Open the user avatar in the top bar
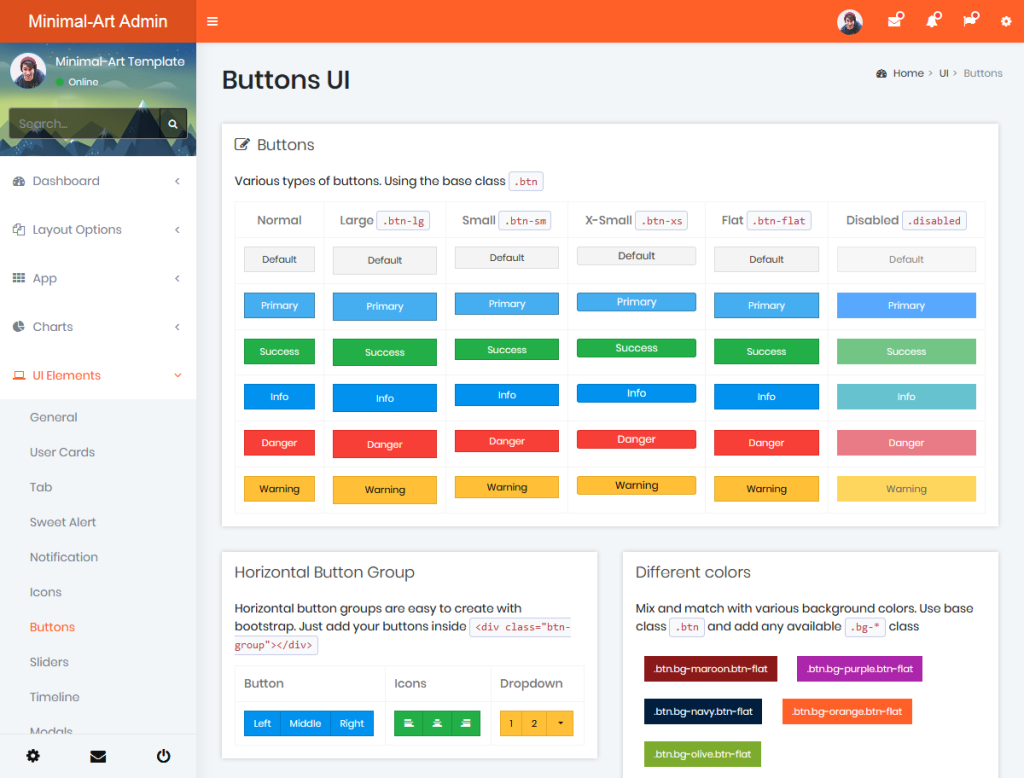 point(850,22)
